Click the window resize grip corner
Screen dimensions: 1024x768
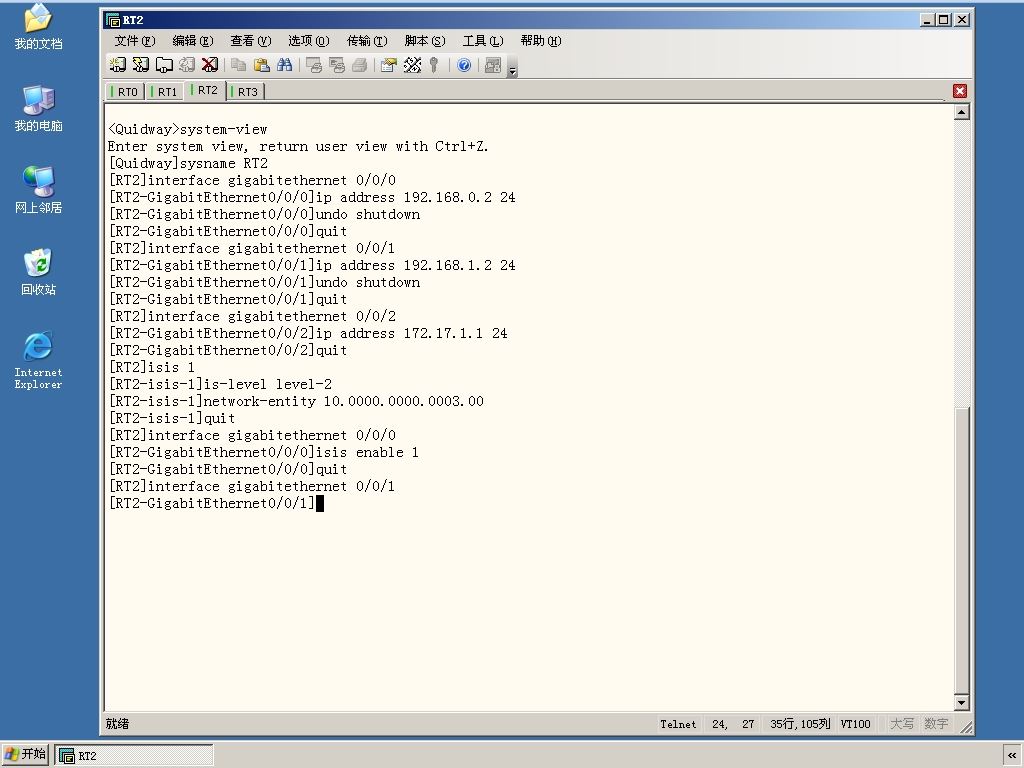coord(966,726)
